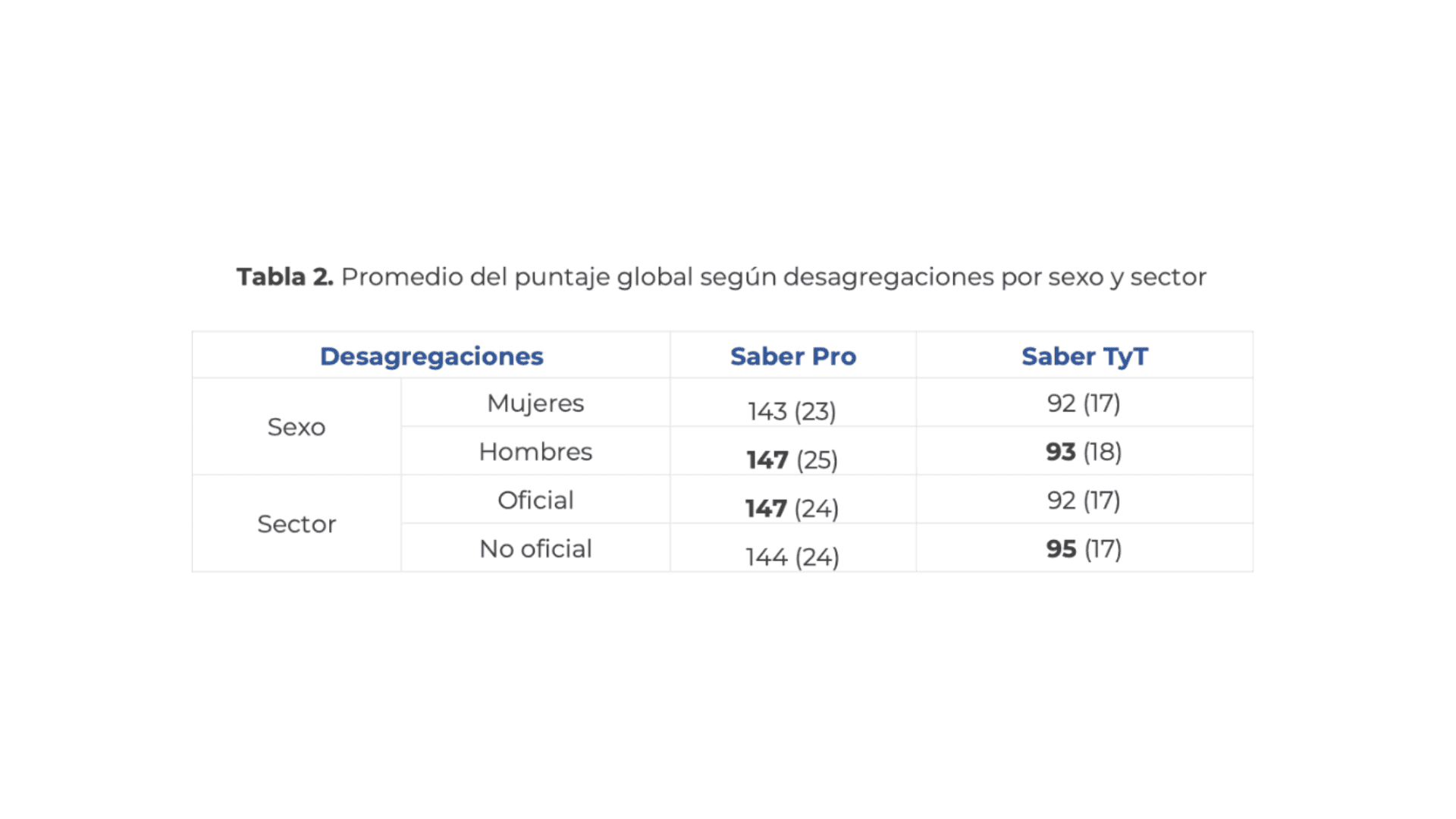Select the Desagregaciones column header
The width and height of the screenshot is (1456, 819).
point(431,356)
